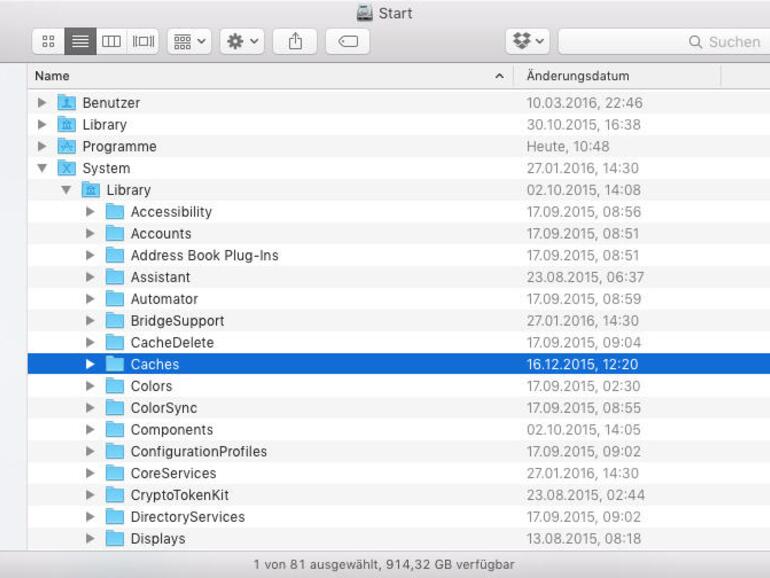Click the Share toolbar button
Viewport: 770px width, 578px height.
tap(295, 41)
